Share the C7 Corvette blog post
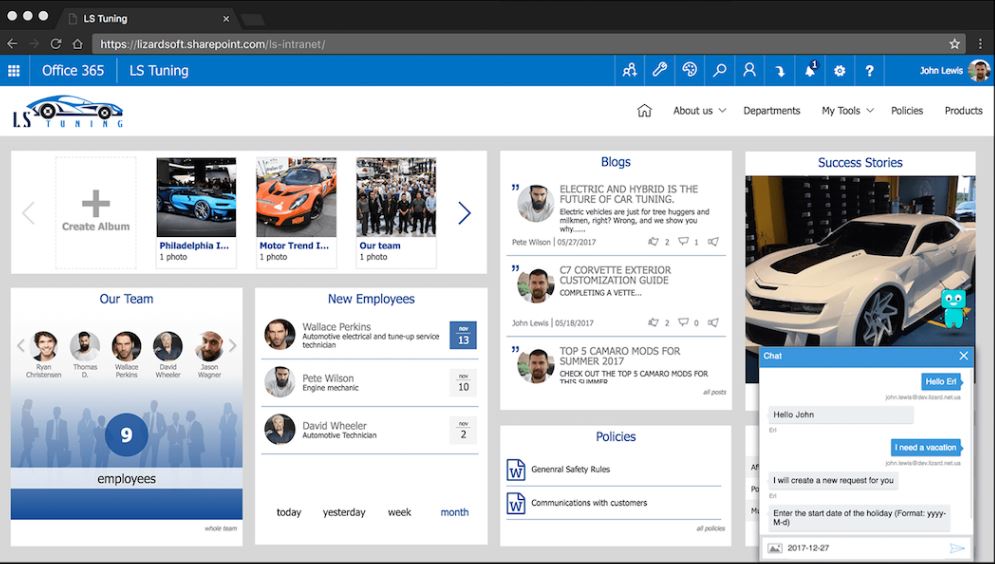 [713, 322]
